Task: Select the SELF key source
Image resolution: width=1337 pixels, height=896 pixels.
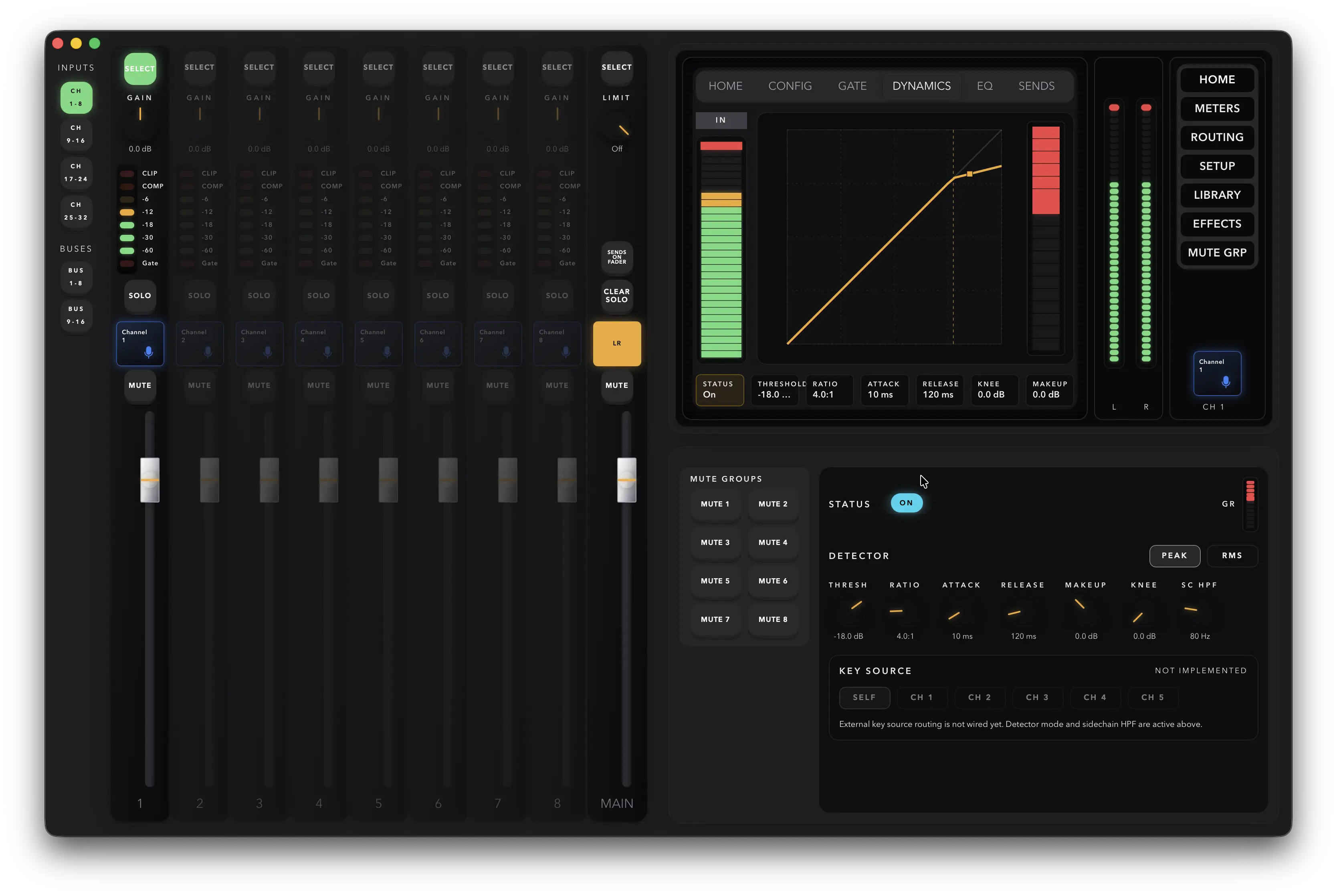Action: pyautogui.click(x=864, y=697)
